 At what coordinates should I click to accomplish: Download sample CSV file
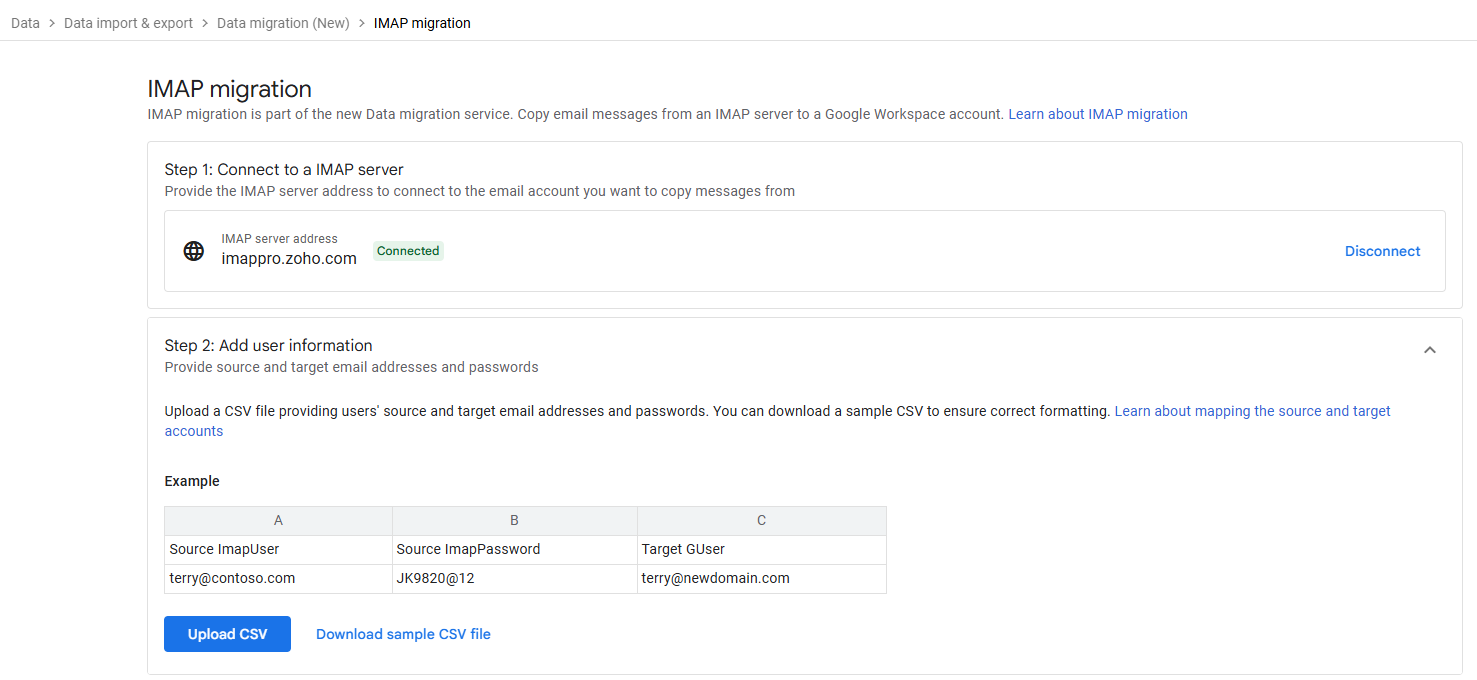(x=403, y=634)
